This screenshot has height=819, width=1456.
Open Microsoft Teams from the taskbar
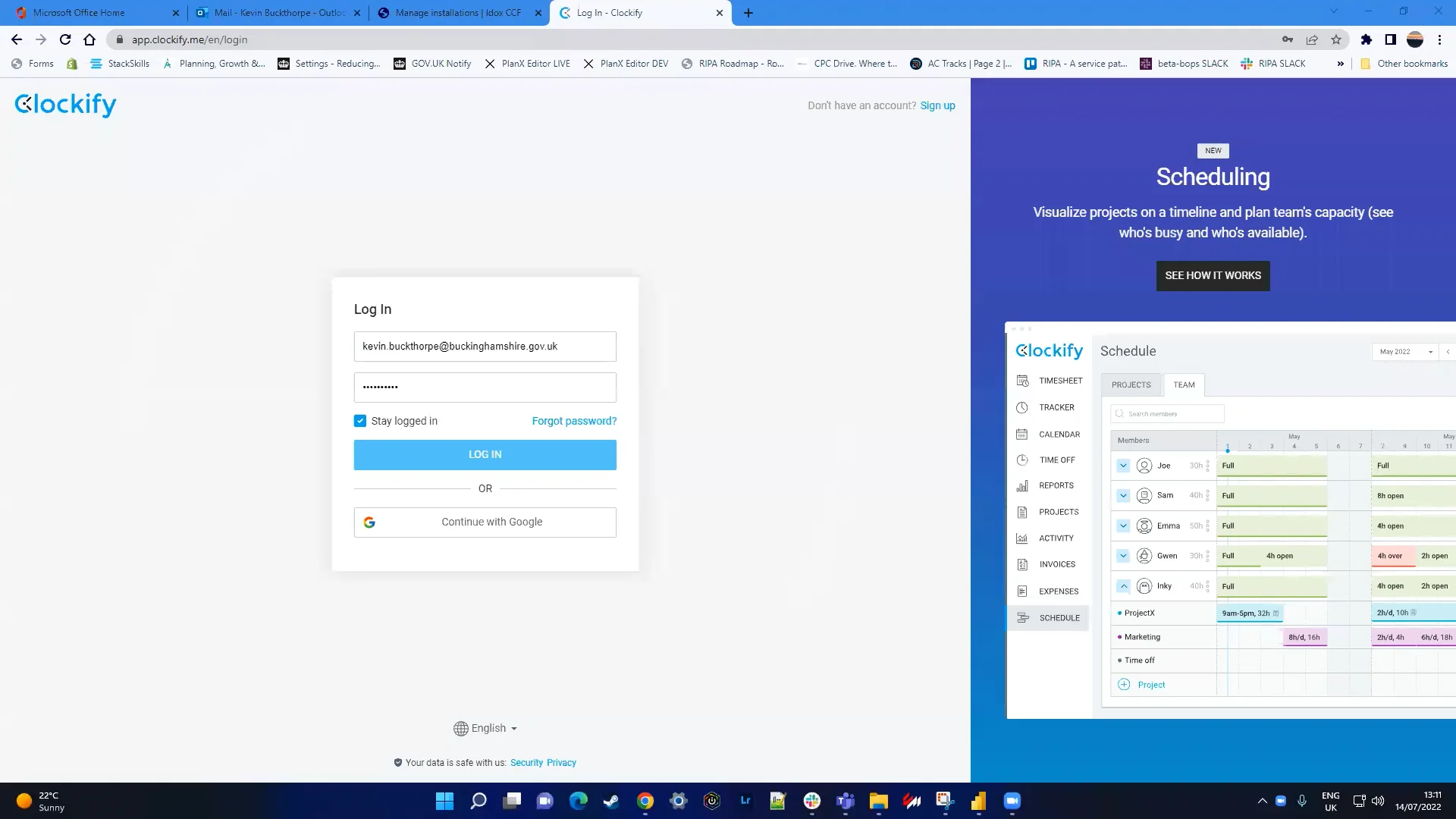tap(846, 801)
